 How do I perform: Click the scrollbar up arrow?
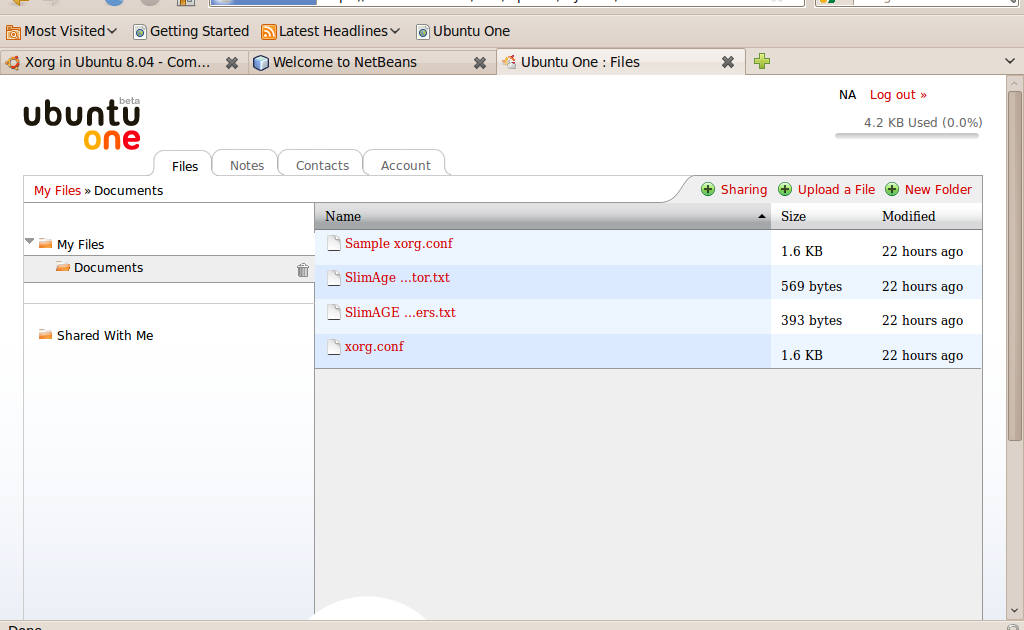pos(1014,83)
